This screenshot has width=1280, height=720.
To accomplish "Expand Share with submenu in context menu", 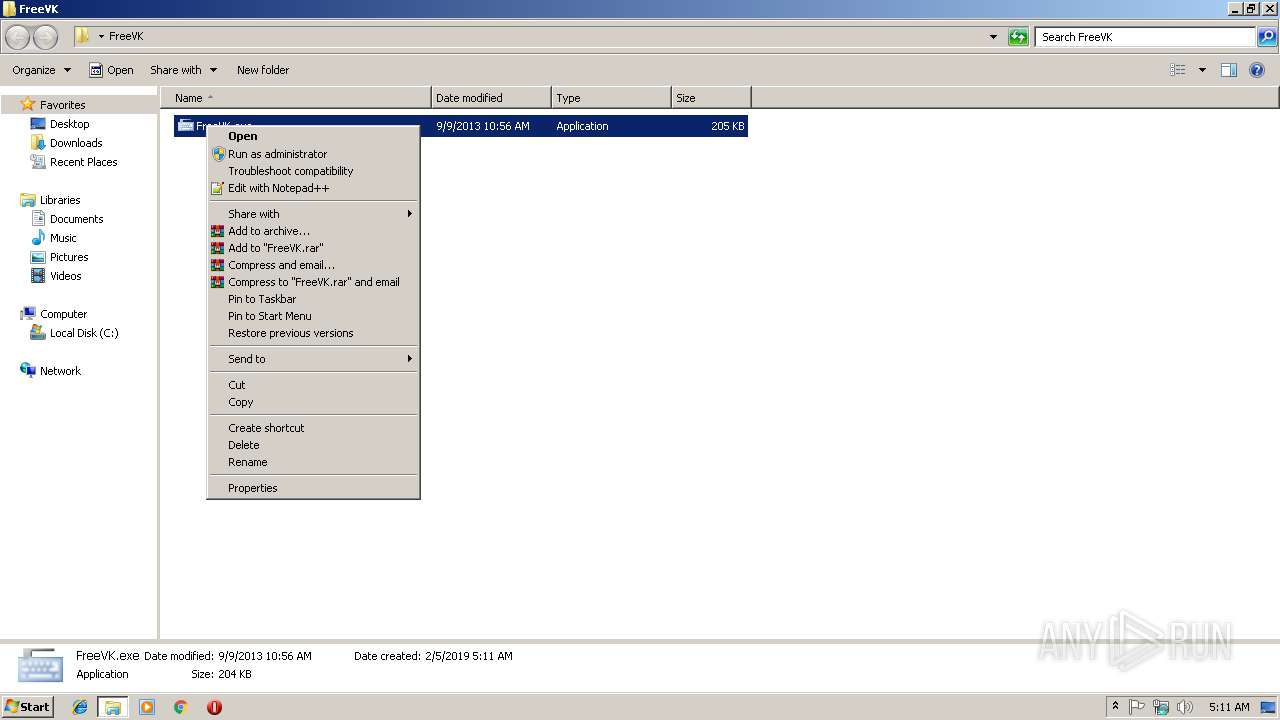I will [313, 214].
